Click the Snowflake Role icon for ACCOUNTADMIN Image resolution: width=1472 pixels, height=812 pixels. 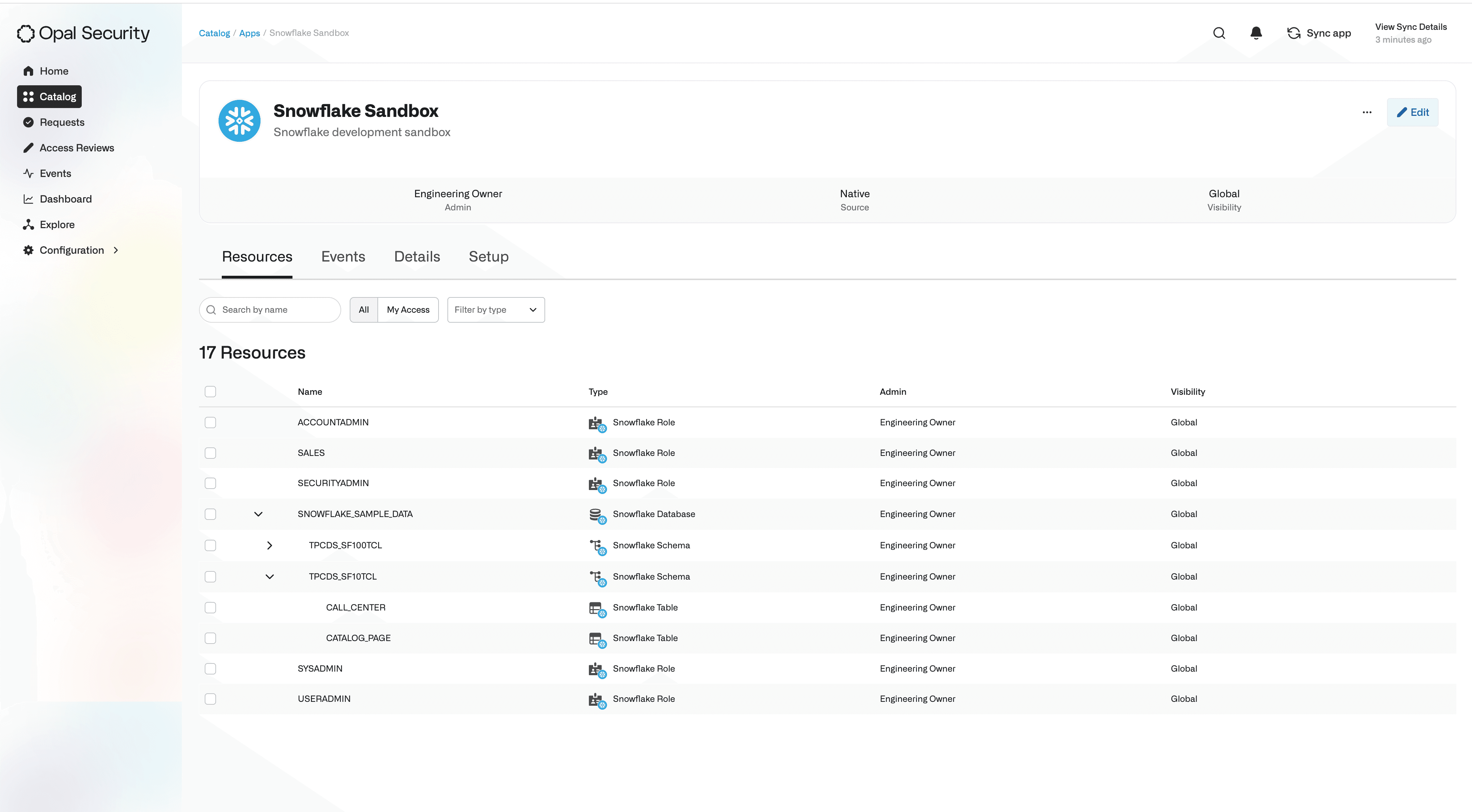pyautogui.click(x=597, y=424)
